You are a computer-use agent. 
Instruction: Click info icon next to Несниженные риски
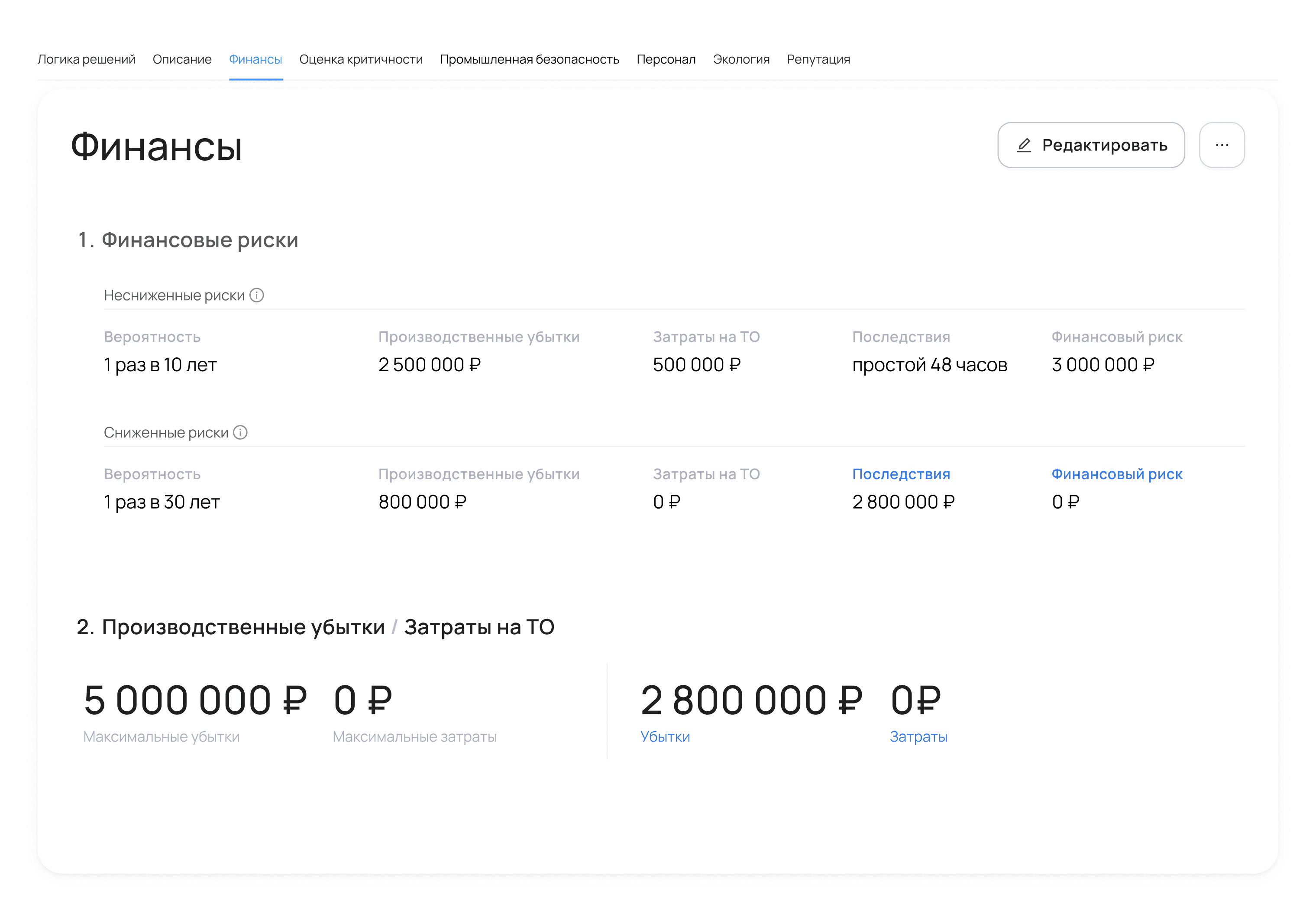pos(257,295)
